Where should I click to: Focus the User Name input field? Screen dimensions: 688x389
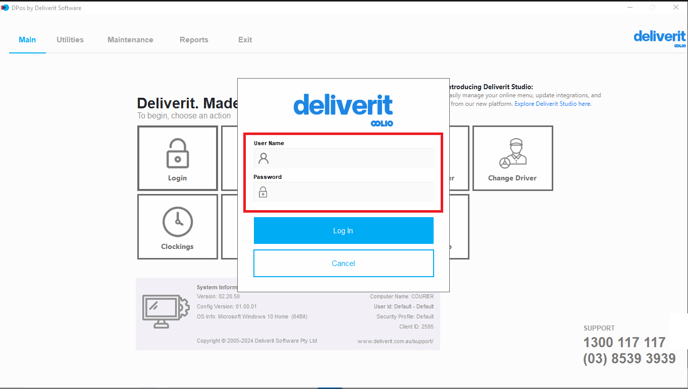coord(344,158)
